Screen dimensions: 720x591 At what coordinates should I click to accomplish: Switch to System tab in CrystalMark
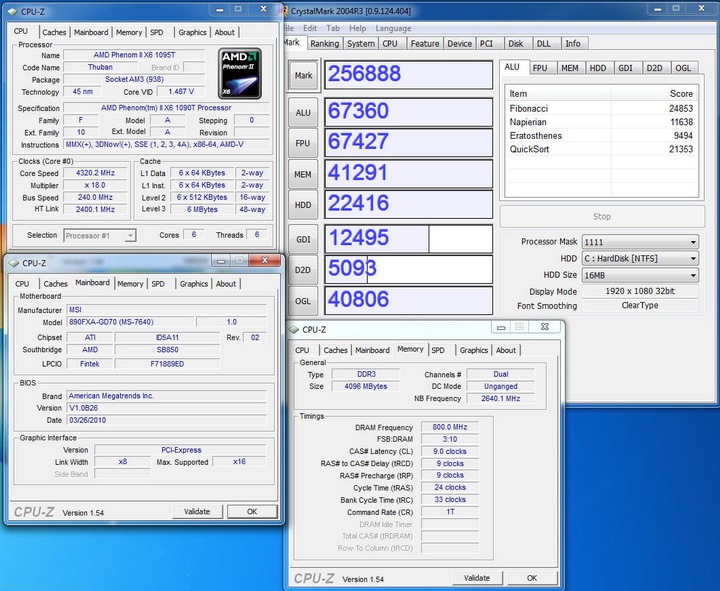[x=361, y=44]
